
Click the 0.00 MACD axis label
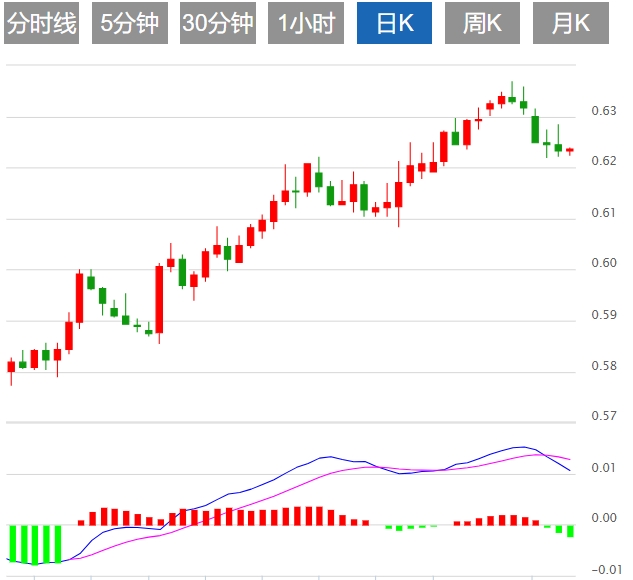coord(605,518)
